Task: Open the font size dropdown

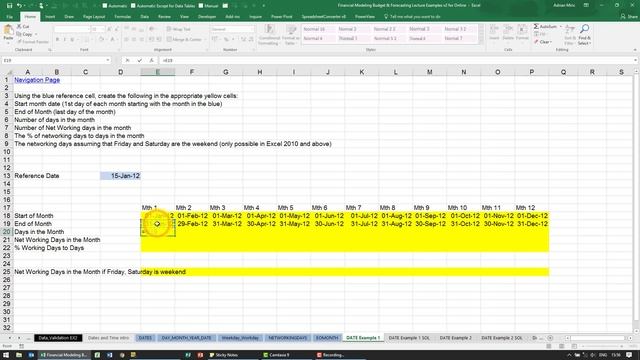Action: (x=102, y=29)
